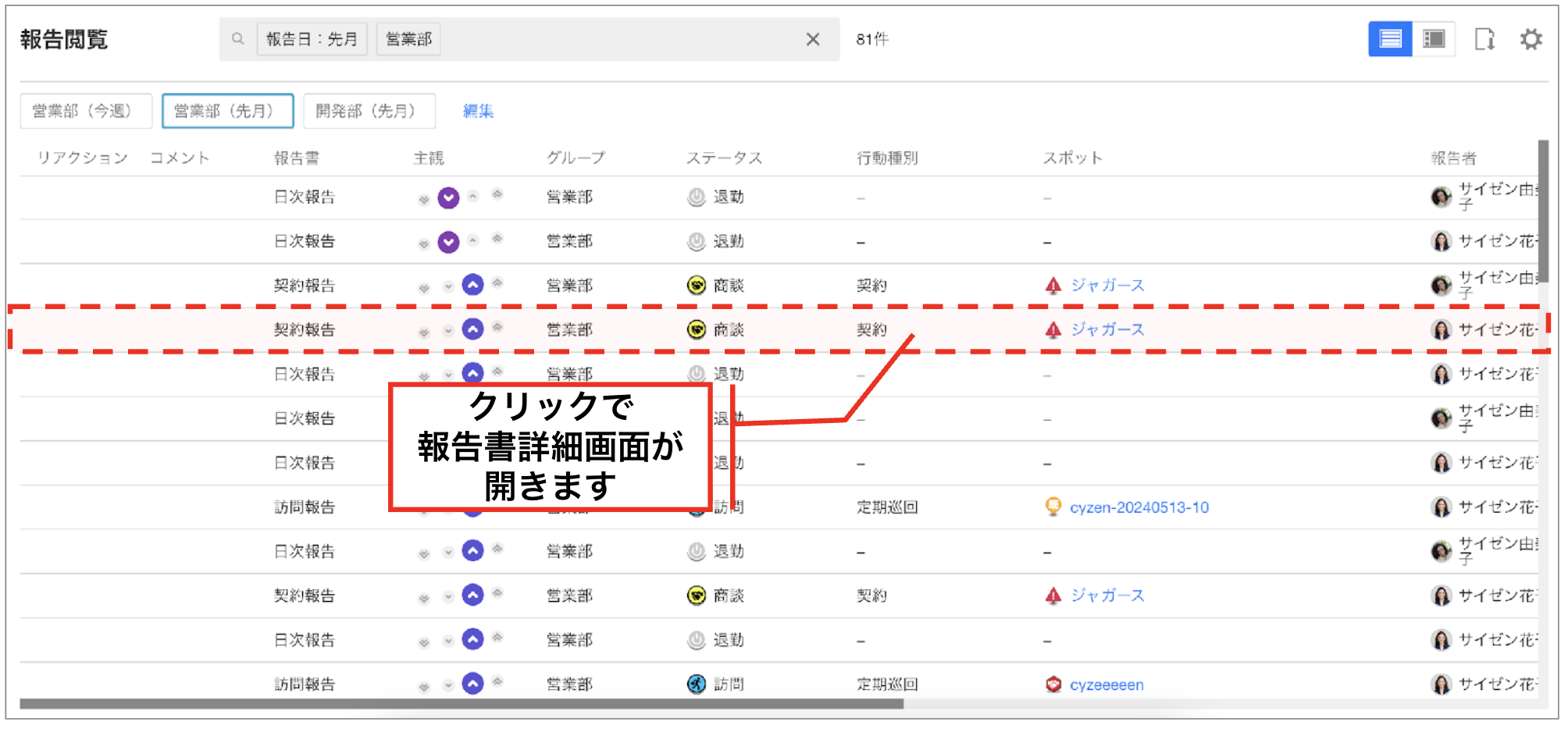Click the 報告日：先月 filter chip
Screen dimensions: 1568x729
tap(312, 39)
